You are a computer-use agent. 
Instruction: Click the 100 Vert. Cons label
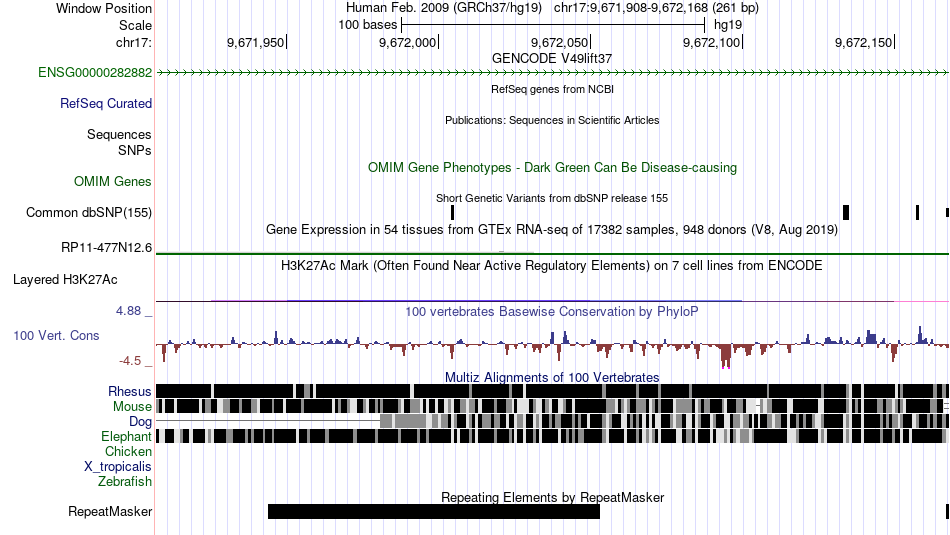click(x=56, y=336)
